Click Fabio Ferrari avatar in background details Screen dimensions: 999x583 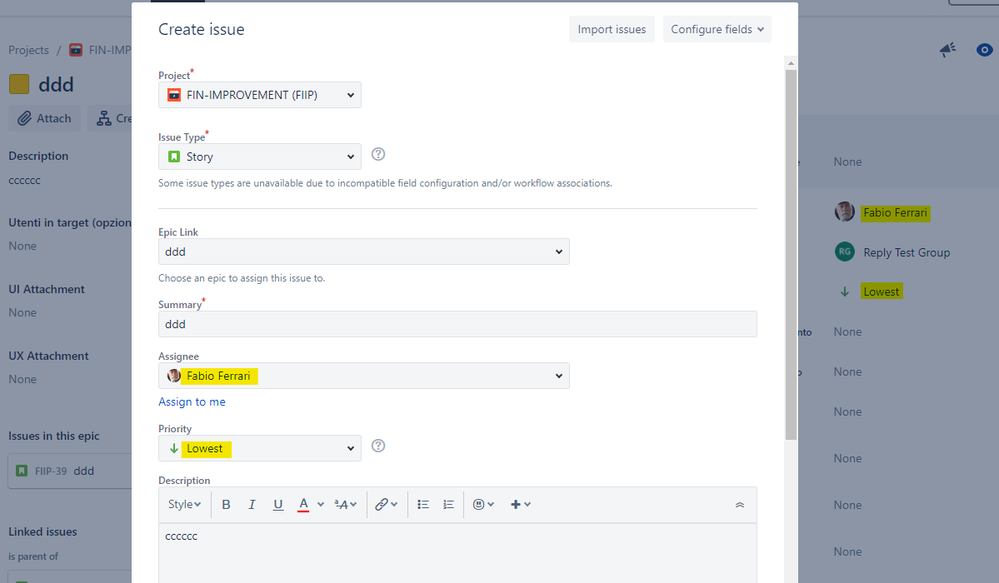click(845, 212)
